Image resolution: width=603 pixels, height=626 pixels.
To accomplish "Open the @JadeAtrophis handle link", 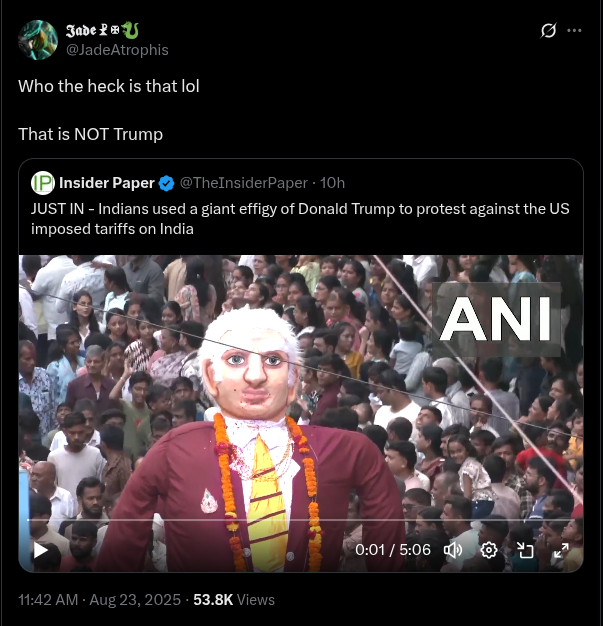I will click(117, 50).
